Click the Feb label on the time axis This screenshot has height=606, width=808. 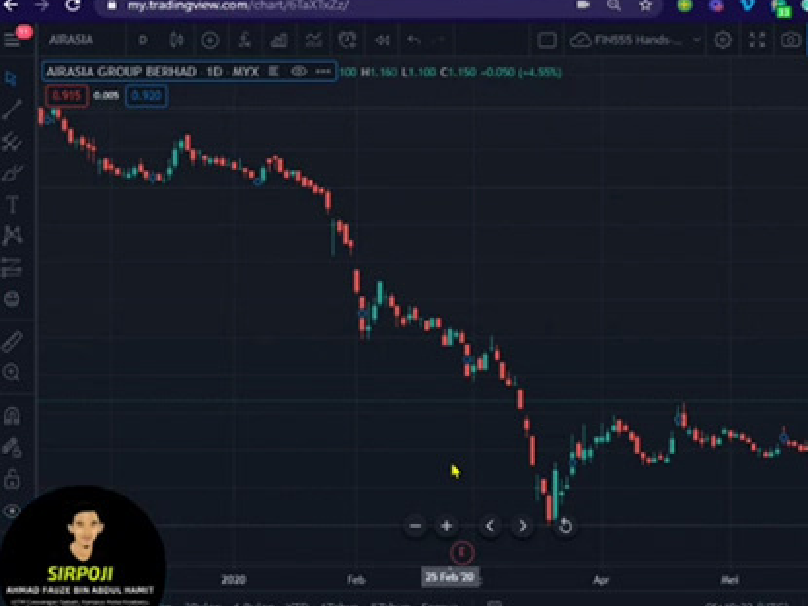click(x=356, y=580)
